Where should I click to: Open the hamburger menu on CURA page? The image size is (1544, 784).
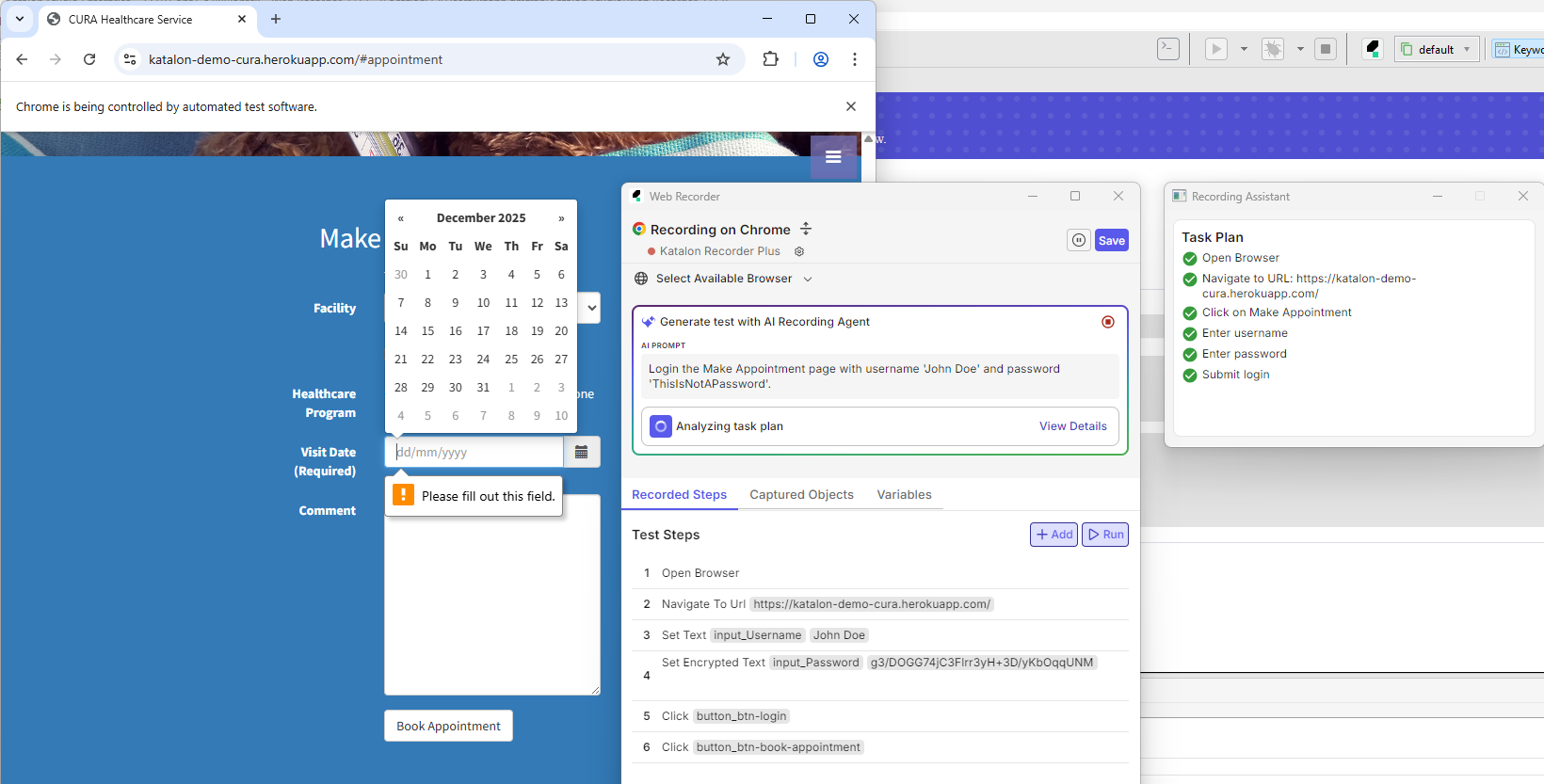[833, 157]
